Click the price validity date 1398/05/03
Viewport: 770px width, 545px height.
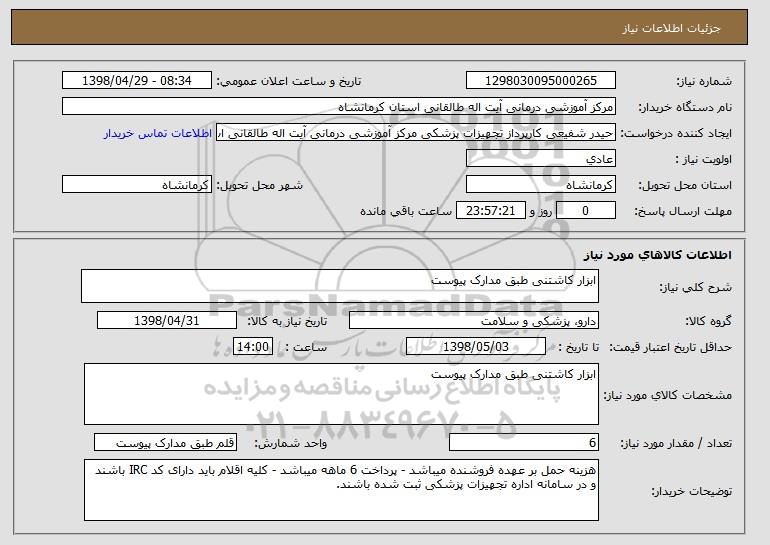click(x=476, y=347)
